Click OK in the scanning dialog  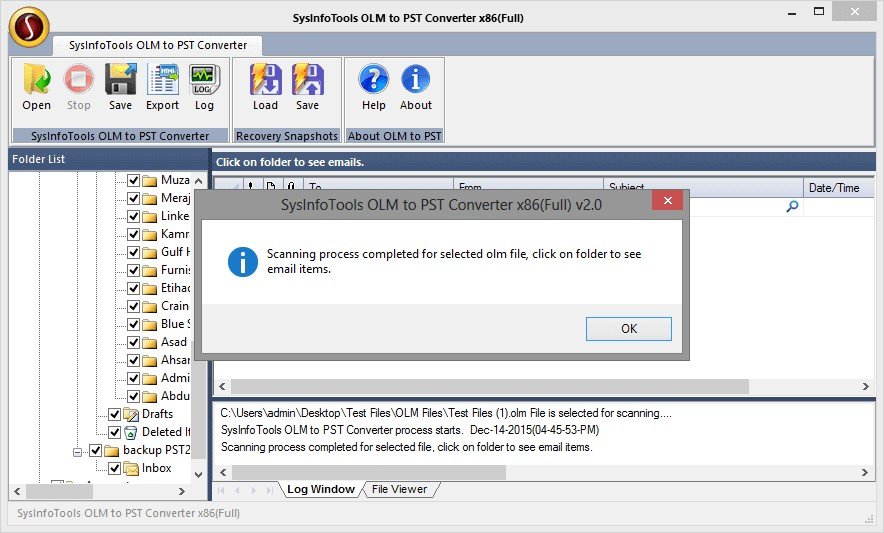629,329
